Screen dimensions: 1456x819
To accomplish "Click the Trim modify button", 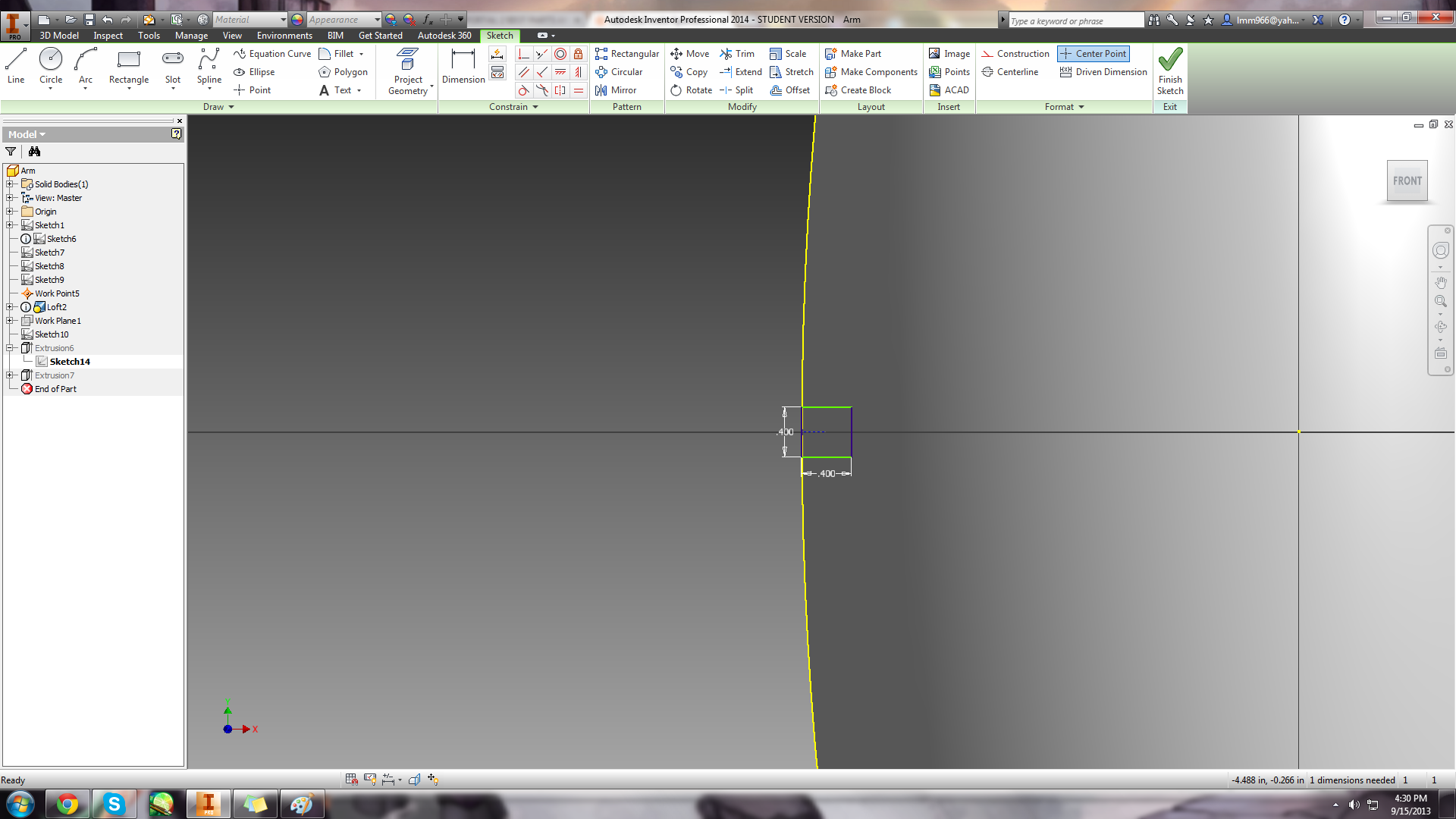I will click(737, 54).
